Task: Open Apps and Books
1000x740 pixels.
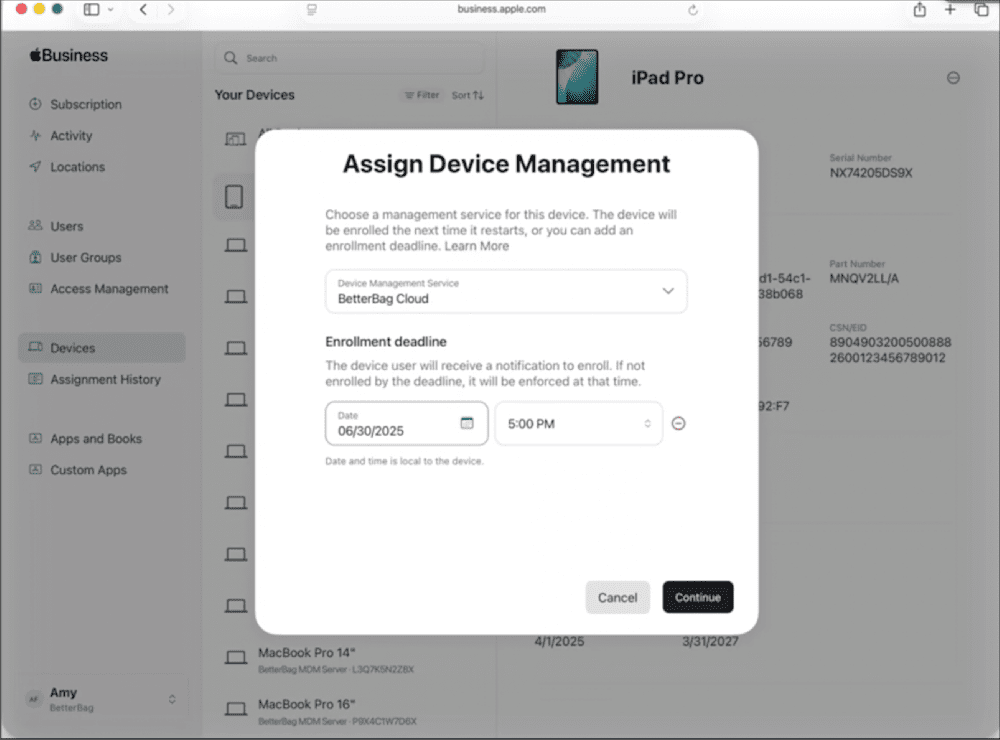Action: point(96,438)
